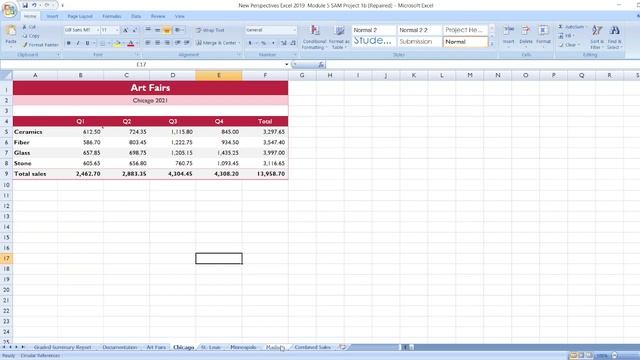Apply yellow fill color
This screenshot has width=640, height=360.
(x=117, y=43)
